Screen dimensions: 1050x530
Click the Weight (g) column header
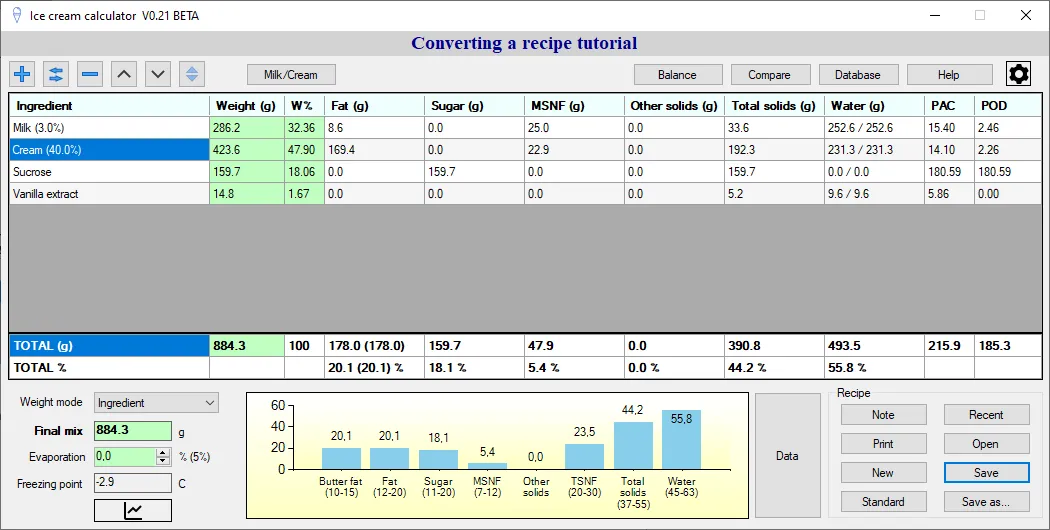click(x=247, y=105)
